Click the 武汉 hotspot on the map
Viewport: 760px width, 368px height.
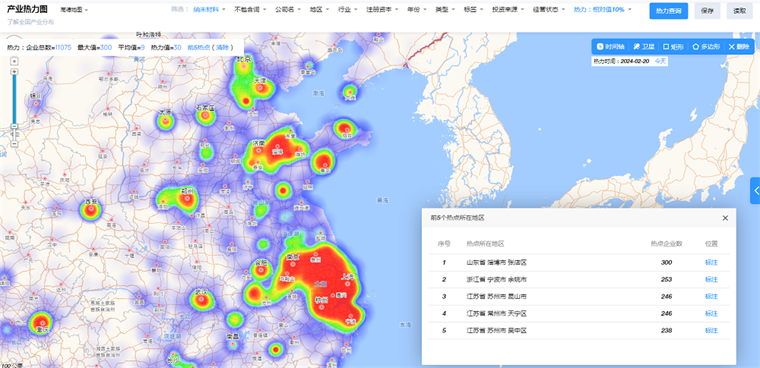pyautogui.click(x=202, y=300)
